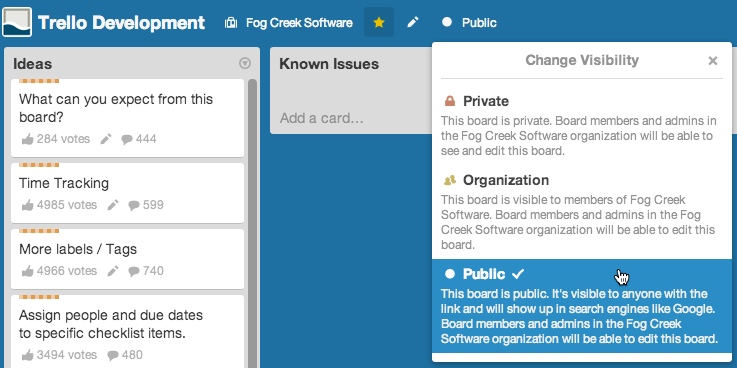Click the lock icon beside Private
Image resolution: width=737 pixels, height=368 pixels.
coord(450,101)
